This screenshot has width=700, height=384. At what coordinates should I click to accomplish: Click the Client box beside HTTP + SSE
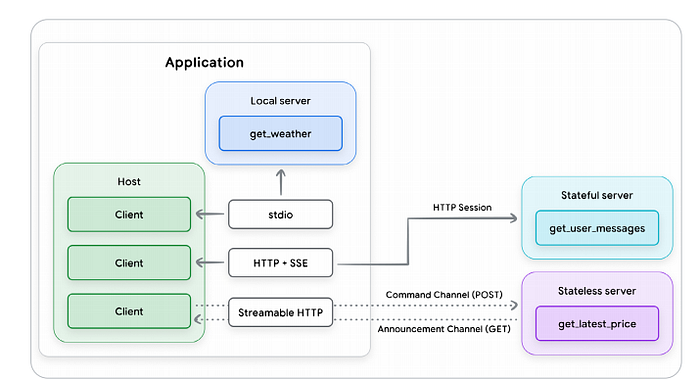[x=129, y=263]
